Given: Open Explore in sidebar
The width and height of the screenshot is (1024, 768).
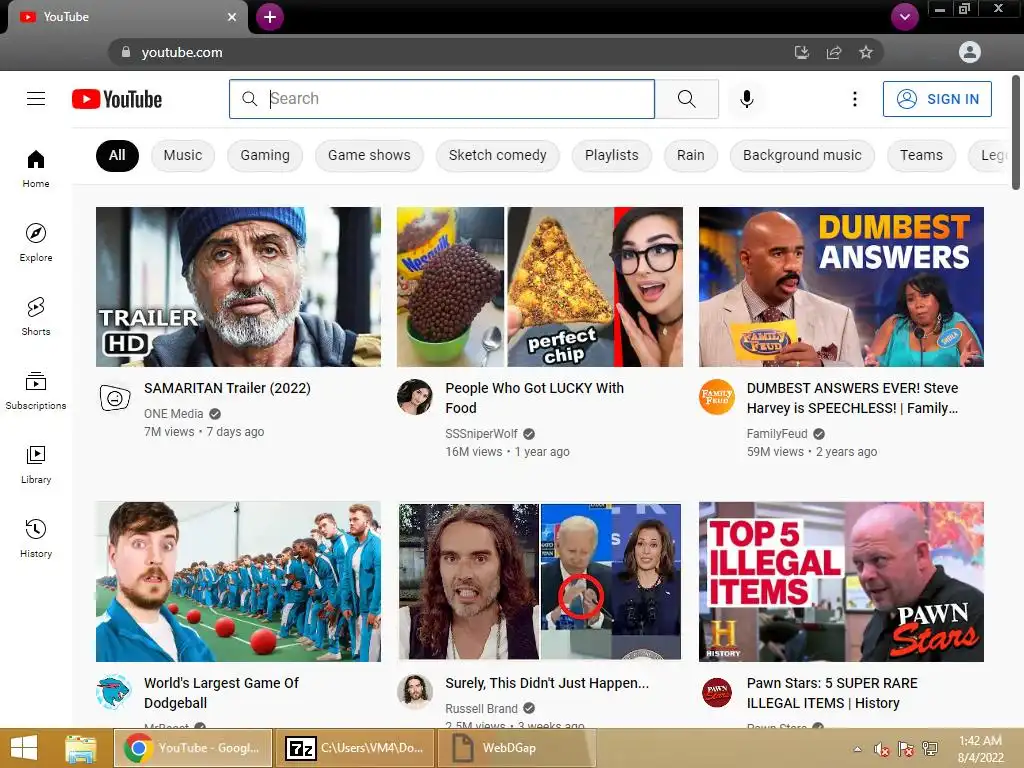Looking at the screenshot, I should [36, 242].
